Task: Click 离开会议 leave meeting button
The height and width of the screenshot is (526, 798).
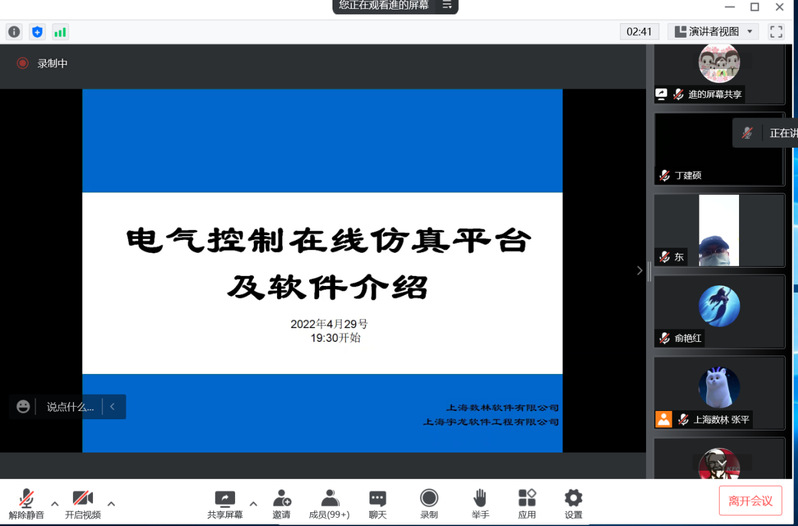Action: [750, 501]
